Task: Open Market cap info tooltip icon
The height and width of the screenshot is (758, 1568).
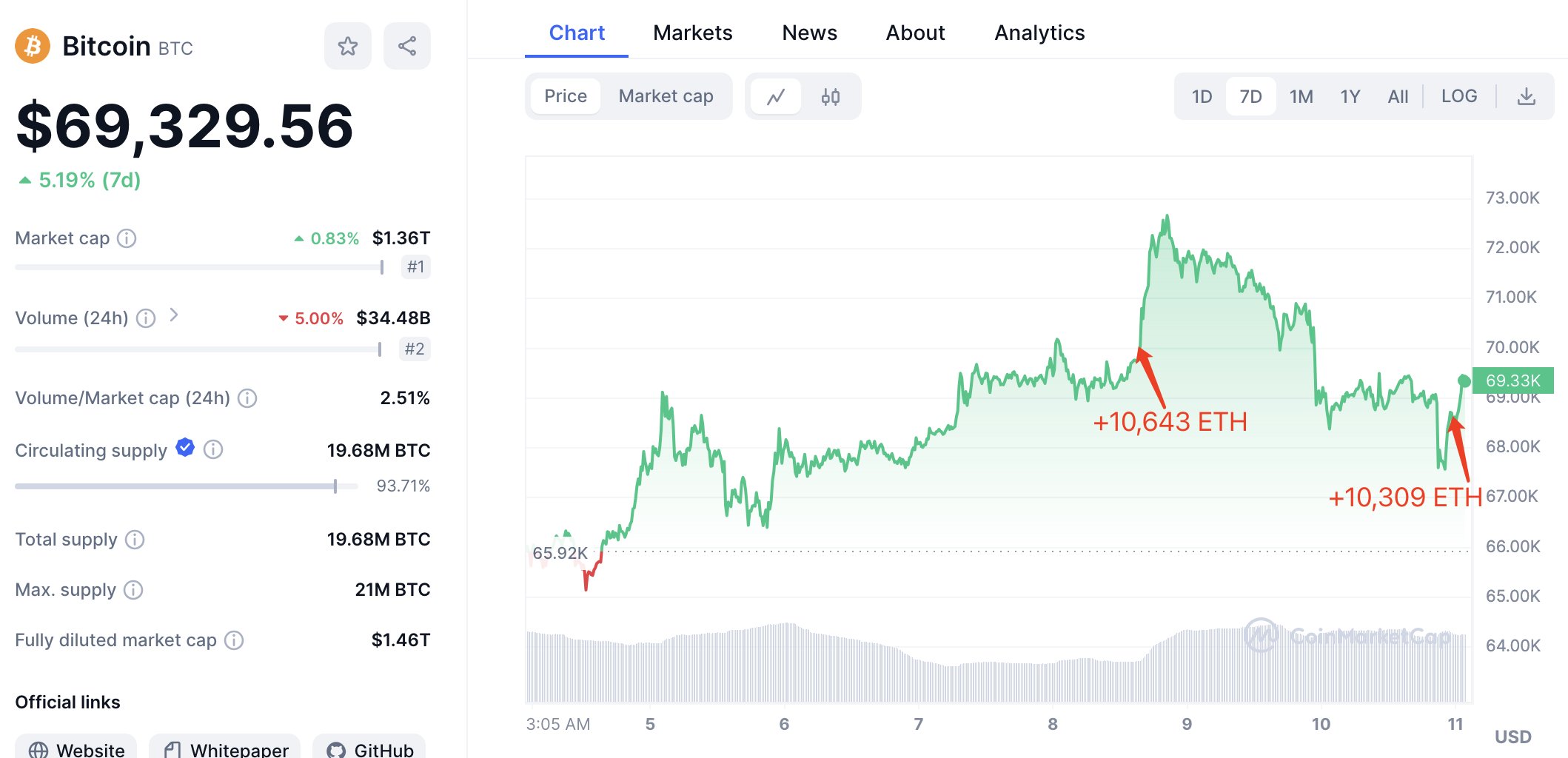Action: click(x=127, y=238)
